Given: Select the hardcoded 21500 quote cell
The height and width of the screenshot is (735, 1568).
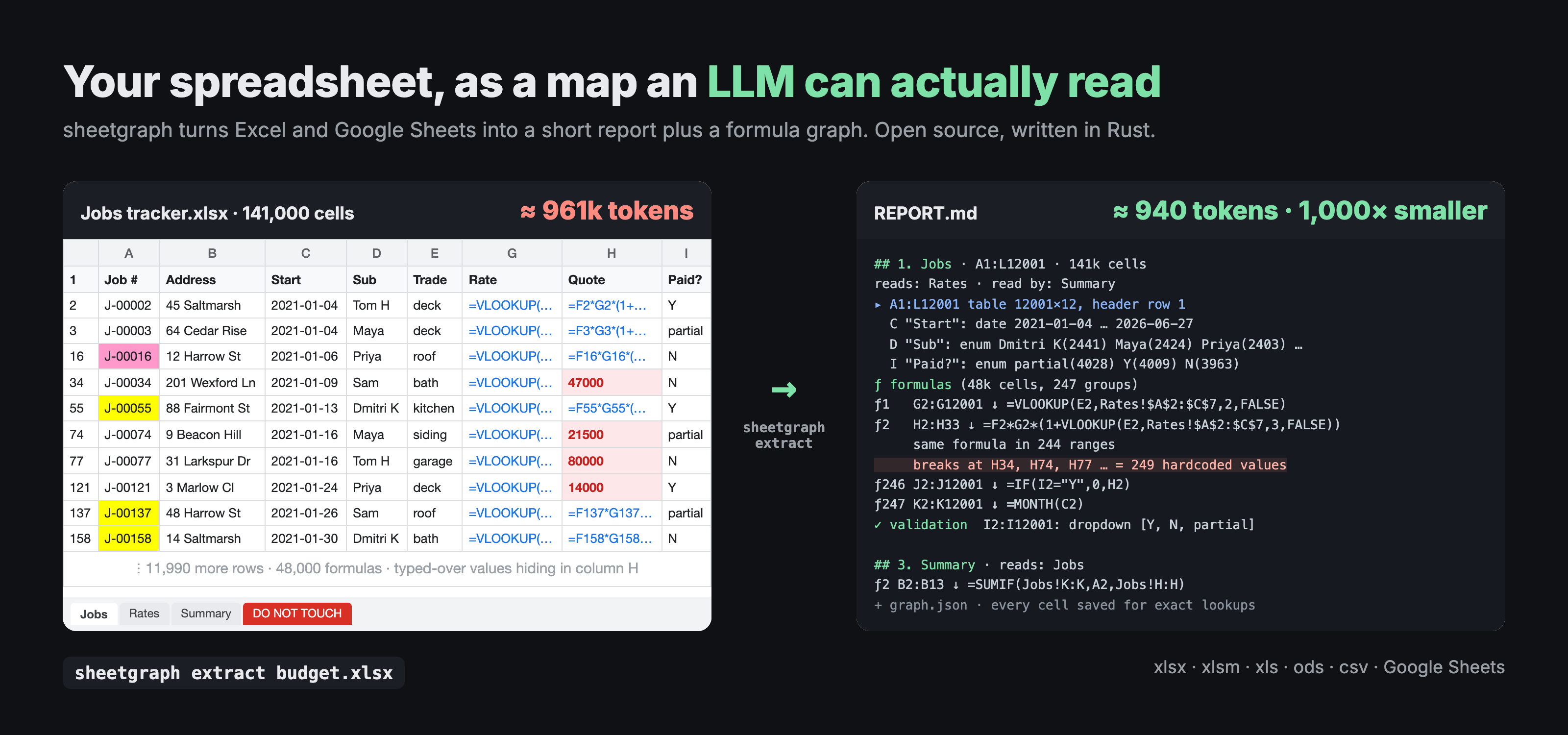Looking at the screenshot, I should [611, 435].
